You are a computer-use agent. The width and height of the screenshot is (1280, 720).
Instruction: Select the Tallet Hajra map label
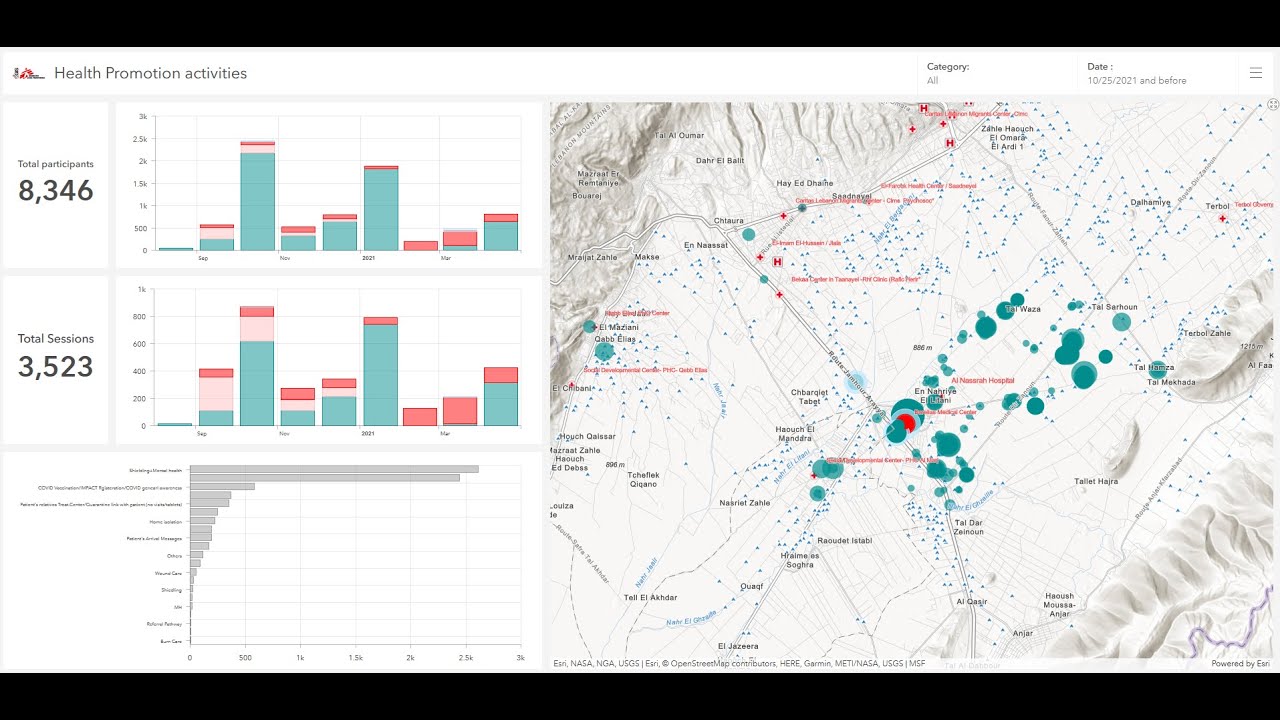[1096, 481]
